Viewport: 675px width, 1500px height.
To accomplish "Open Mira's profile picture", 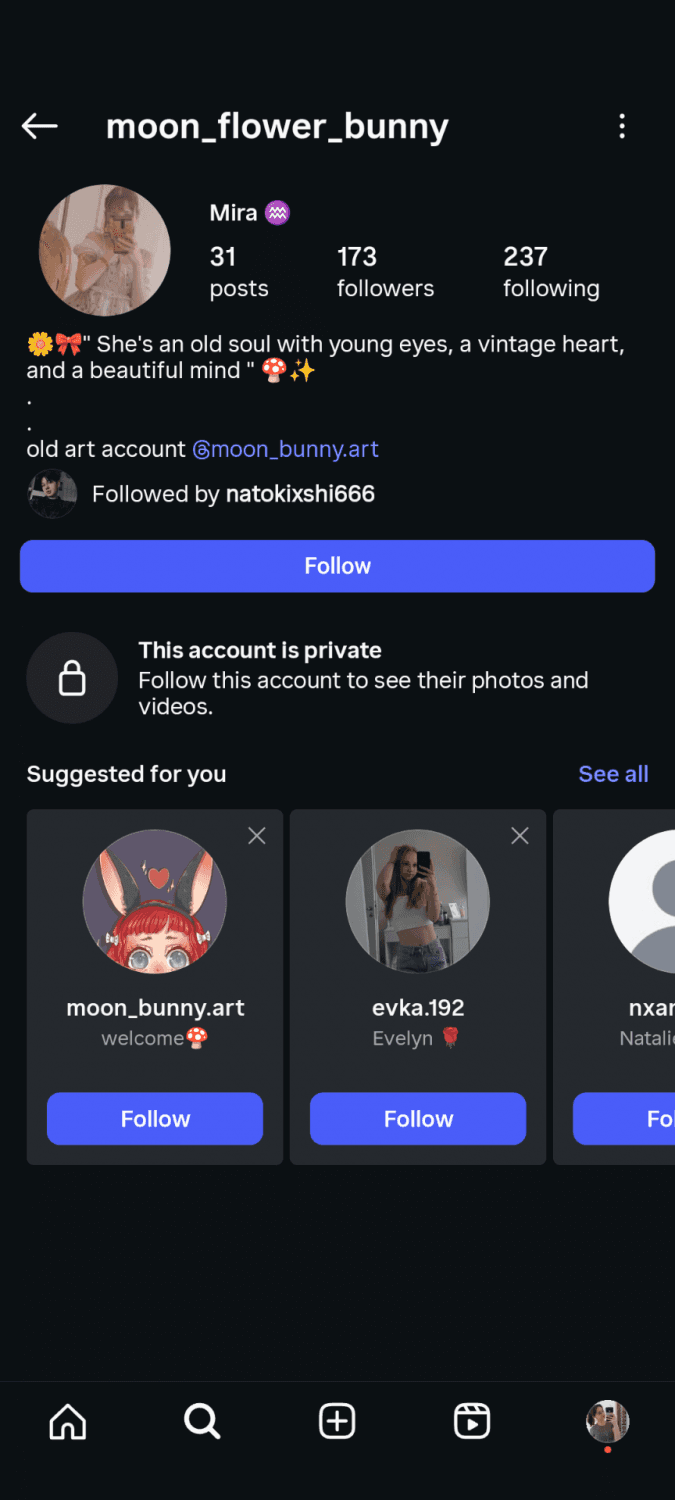I will point(105,250).
